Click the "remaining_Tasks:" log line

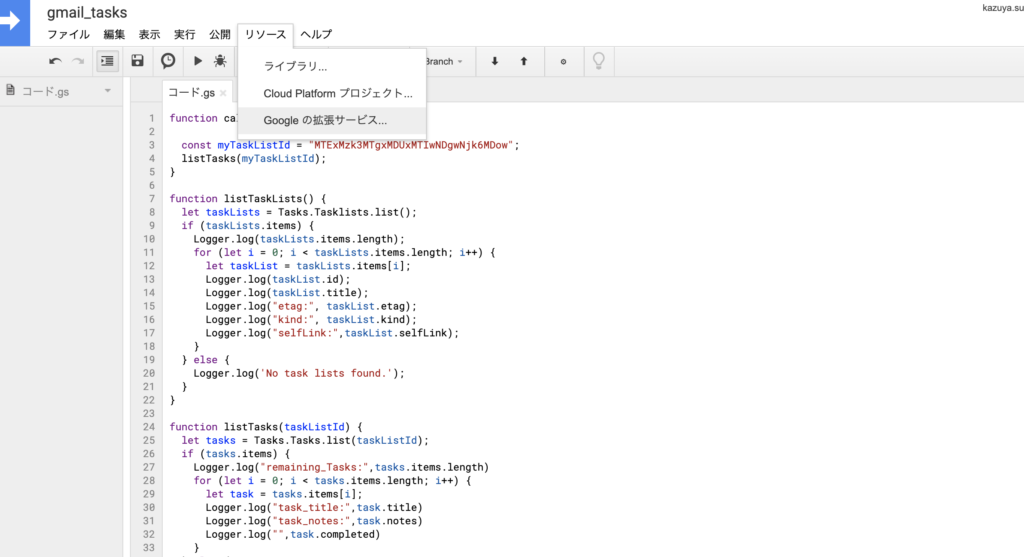[x=341, y=467]
